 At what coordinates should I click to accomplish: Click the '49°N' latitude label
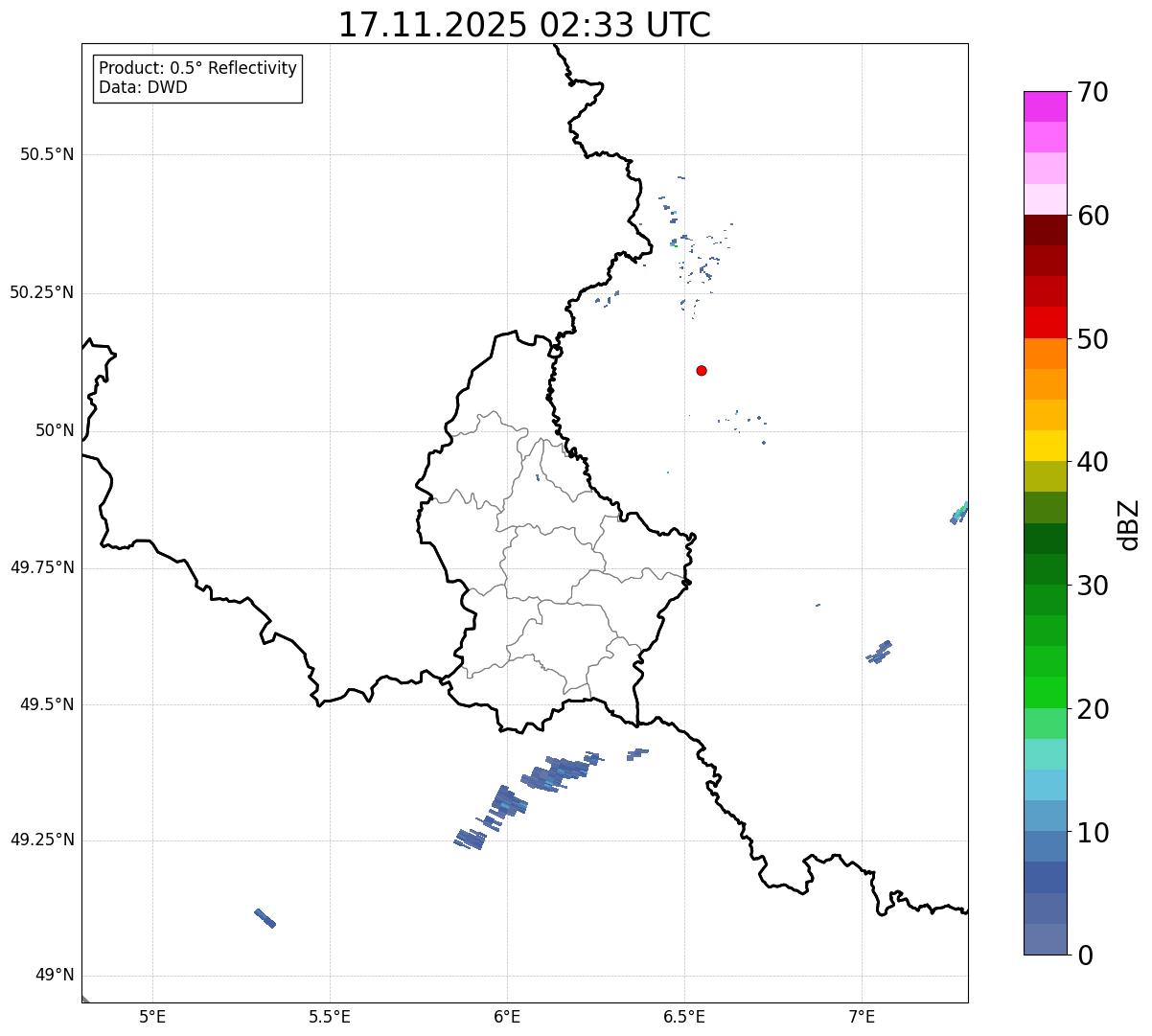point(55,976)
